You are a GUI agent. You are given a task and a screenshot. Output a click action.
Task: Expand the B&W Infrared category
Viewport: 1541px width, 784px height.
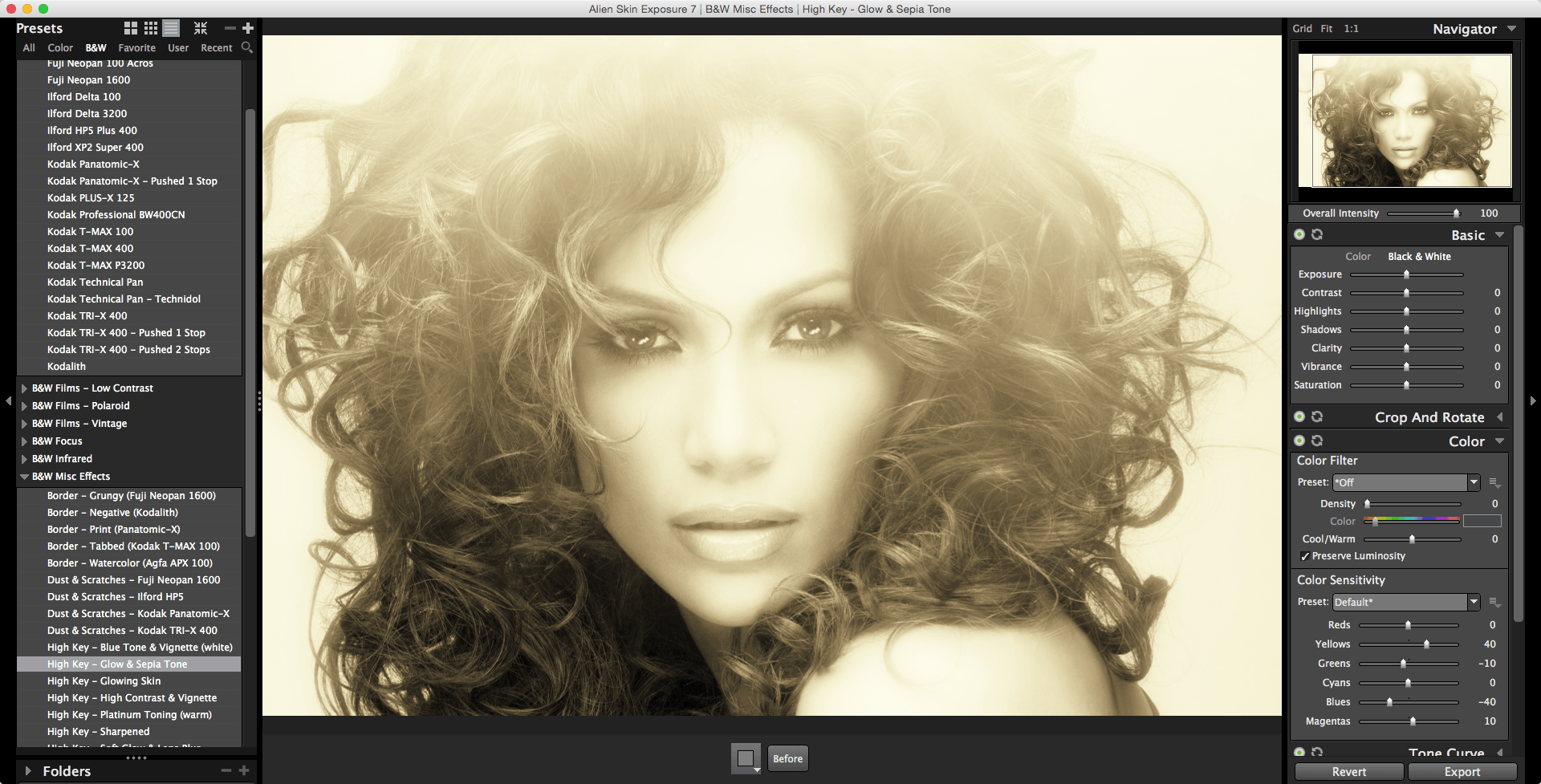25,459
